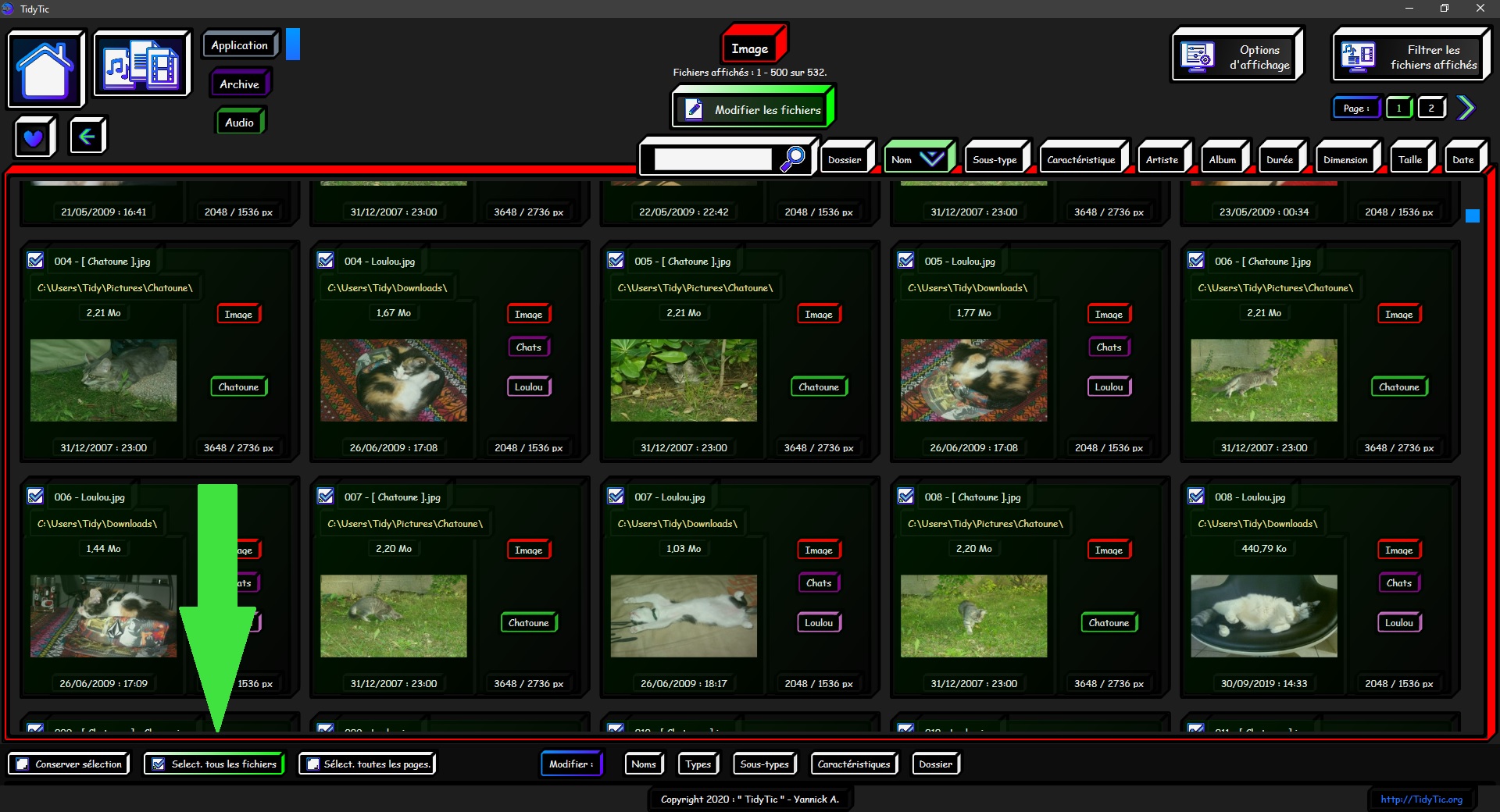This screenshot has width=1500, height=812.
Task: Click Loulou tag on 005 - Loulou.jpg
Action: tap(1109, 386)
